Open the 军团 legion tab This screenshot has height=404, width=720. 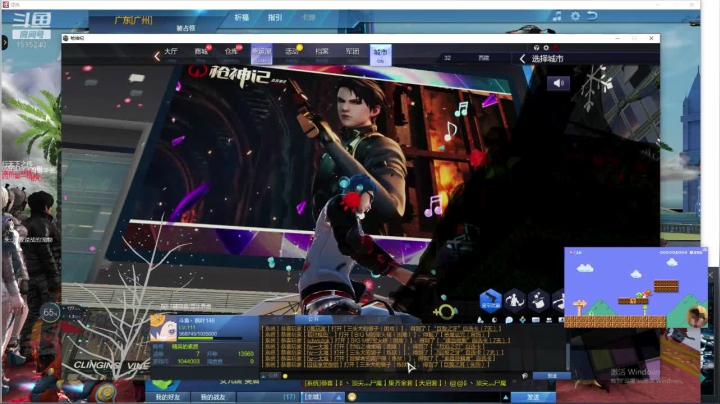[x=352, y=53]
